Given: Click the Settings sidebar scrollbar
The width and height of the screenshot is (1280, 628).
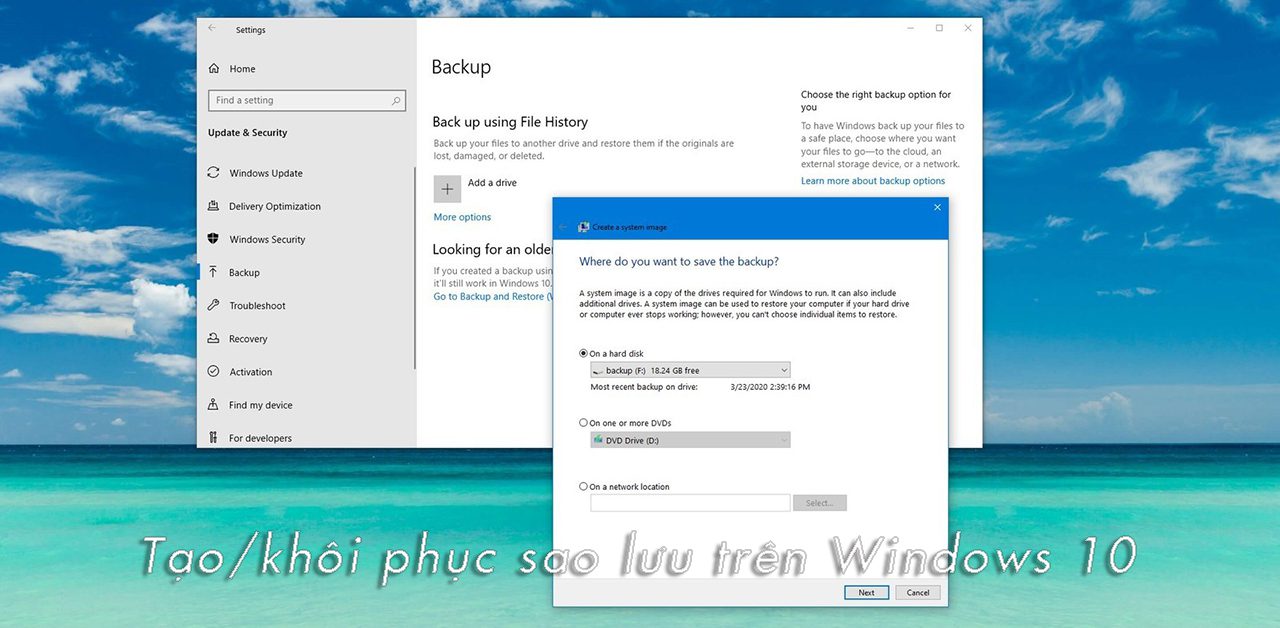Looking at the screenshot, I should click(414, 268).
